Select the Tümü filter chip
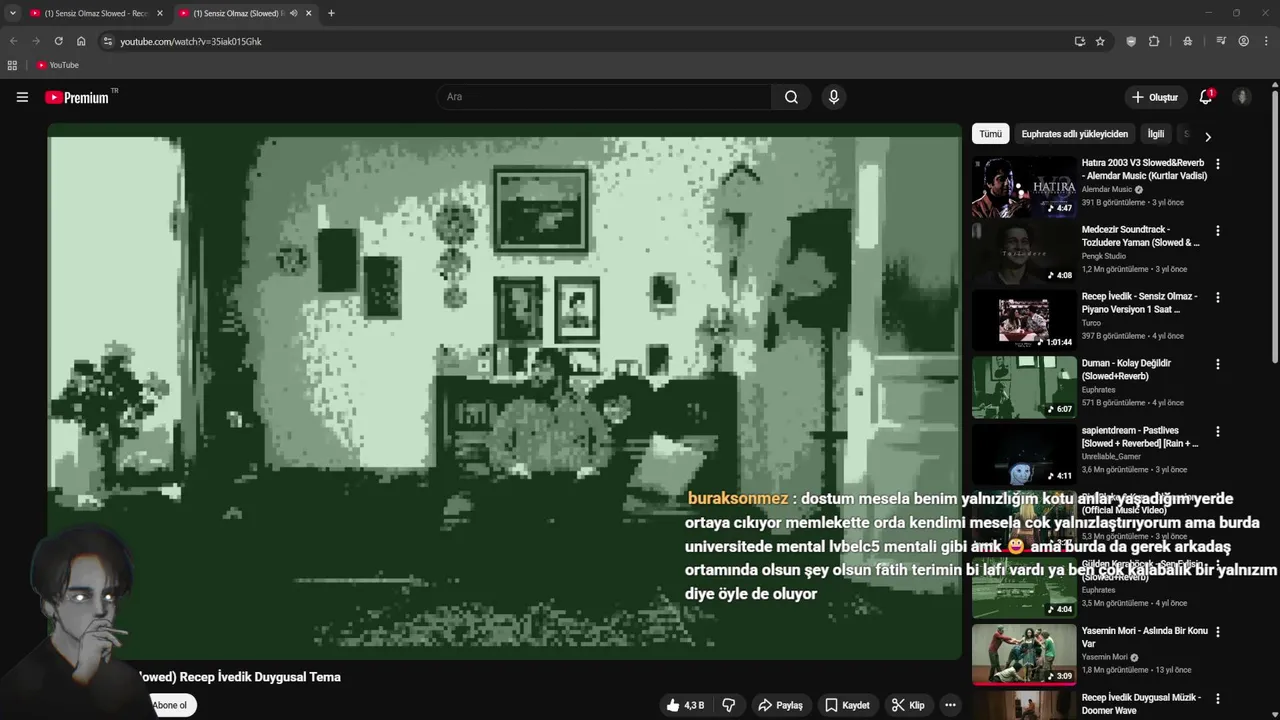The height and width of the screenshot is (720, 1280). pos(990,134)
